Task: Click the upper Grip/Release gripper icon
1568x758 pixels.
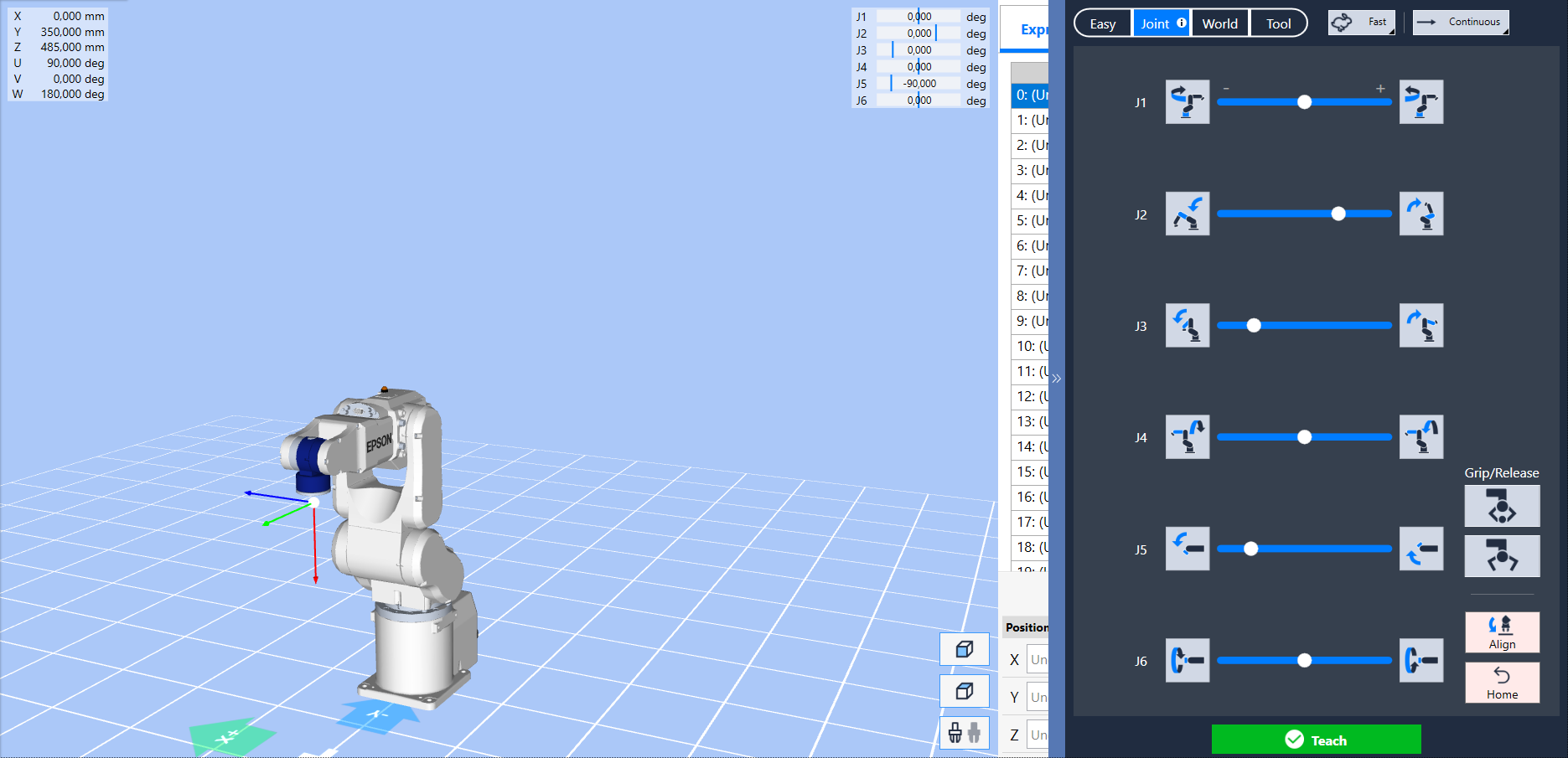Action: (x=1502, y=506)
